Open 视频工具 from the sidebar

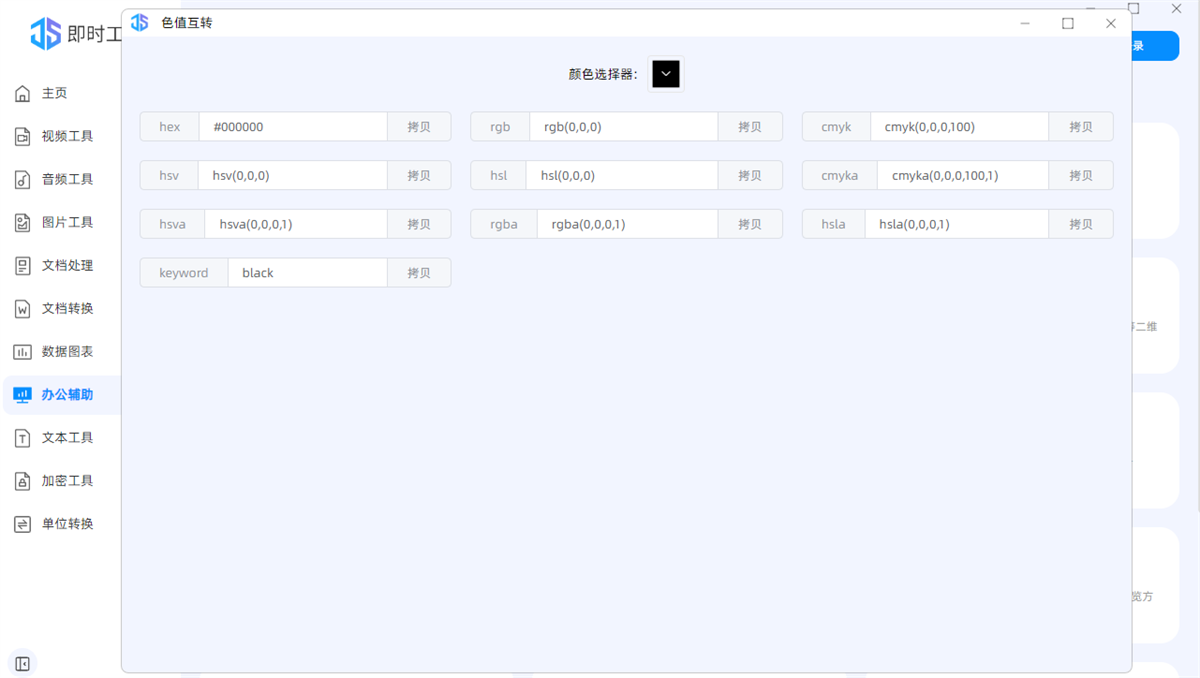22,136
